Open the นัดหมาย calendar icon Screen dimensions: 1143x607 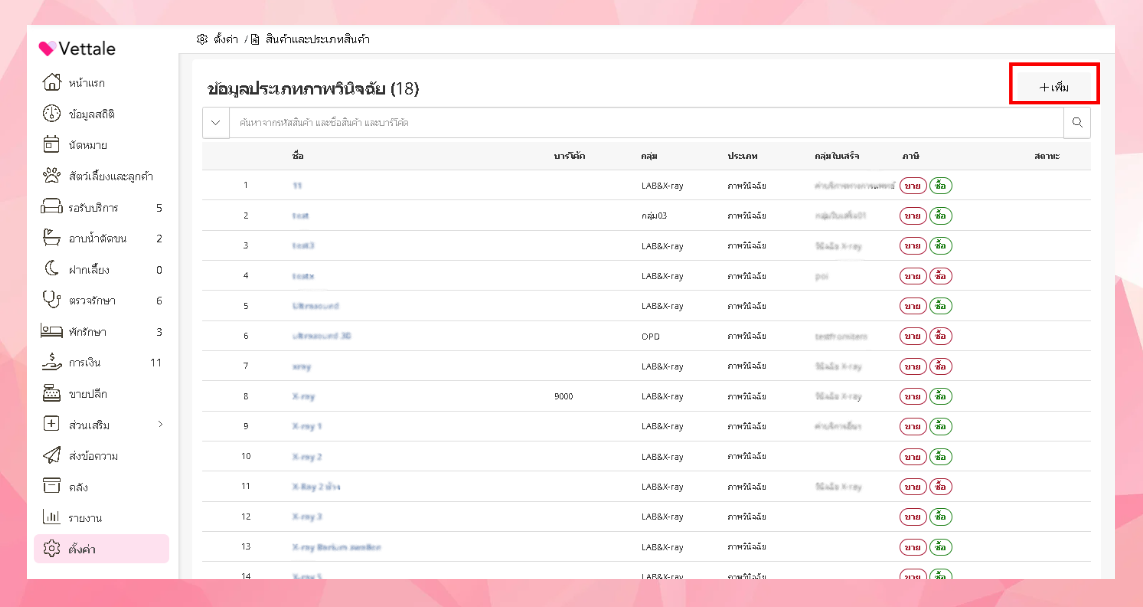pos(51,144)
